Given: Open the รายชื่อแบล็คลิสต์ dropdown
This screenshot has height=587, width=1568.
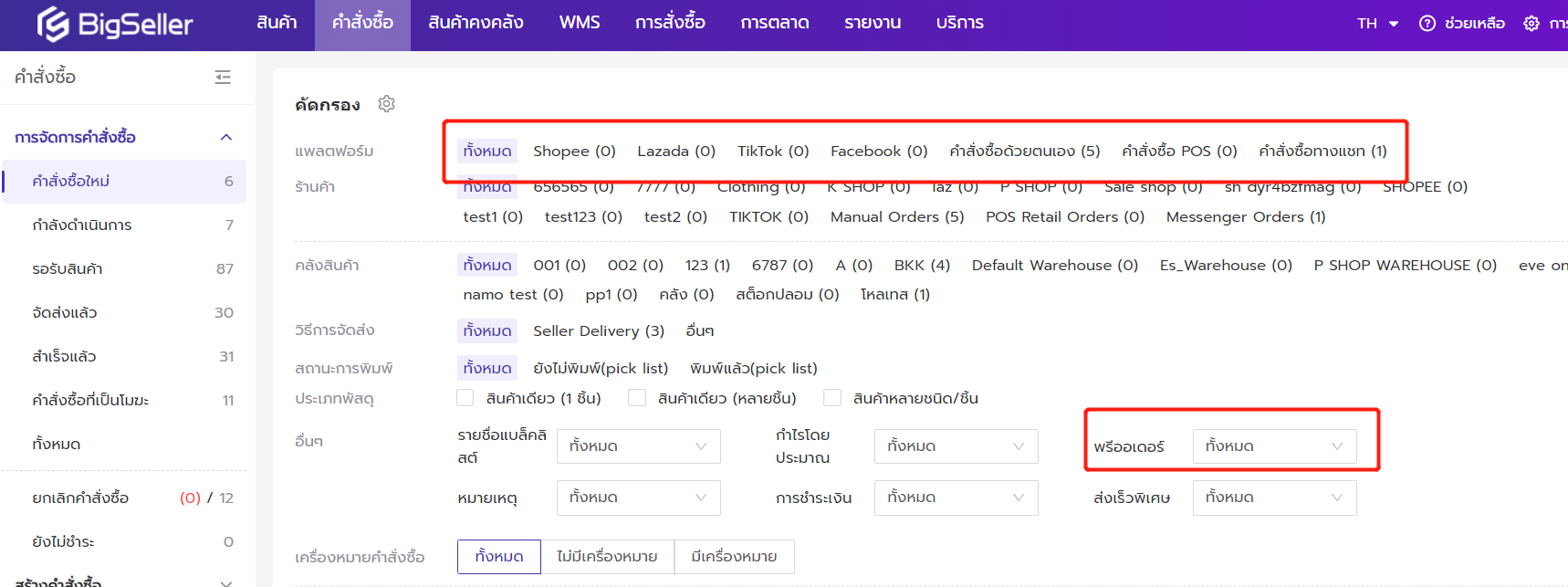Looking at the screenshot, I should (x=638, y=446).
